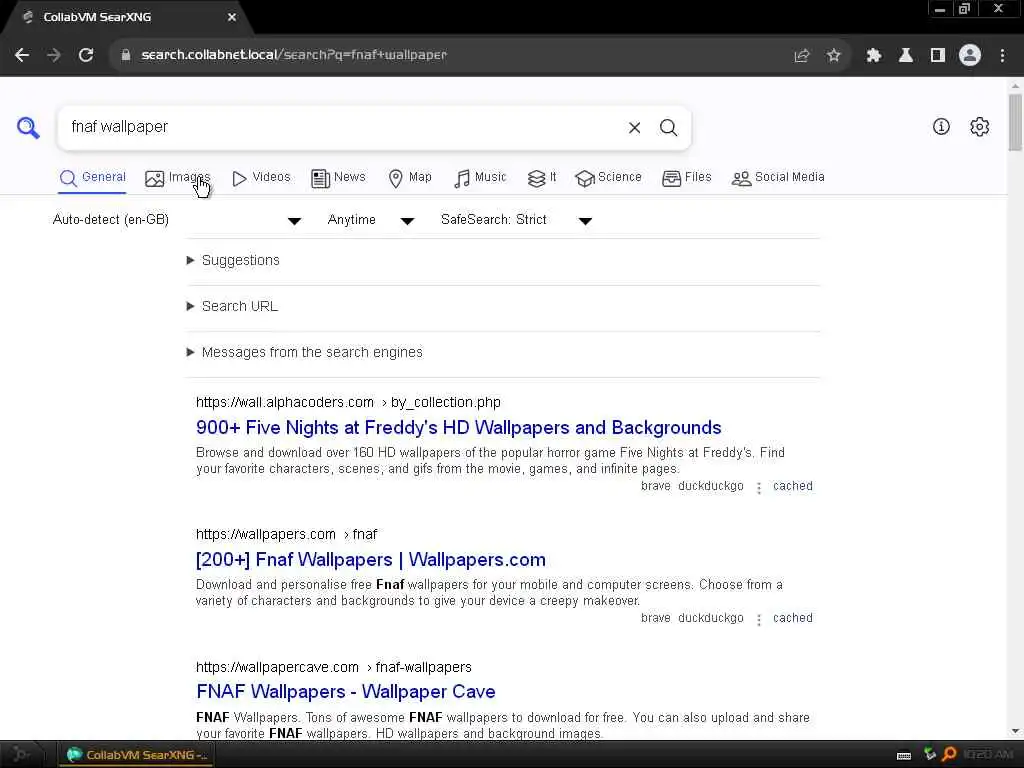The height and width of the screenshot is (768, 1024).
Task: Click the browser address bar URL
Action: click(294, 55)
